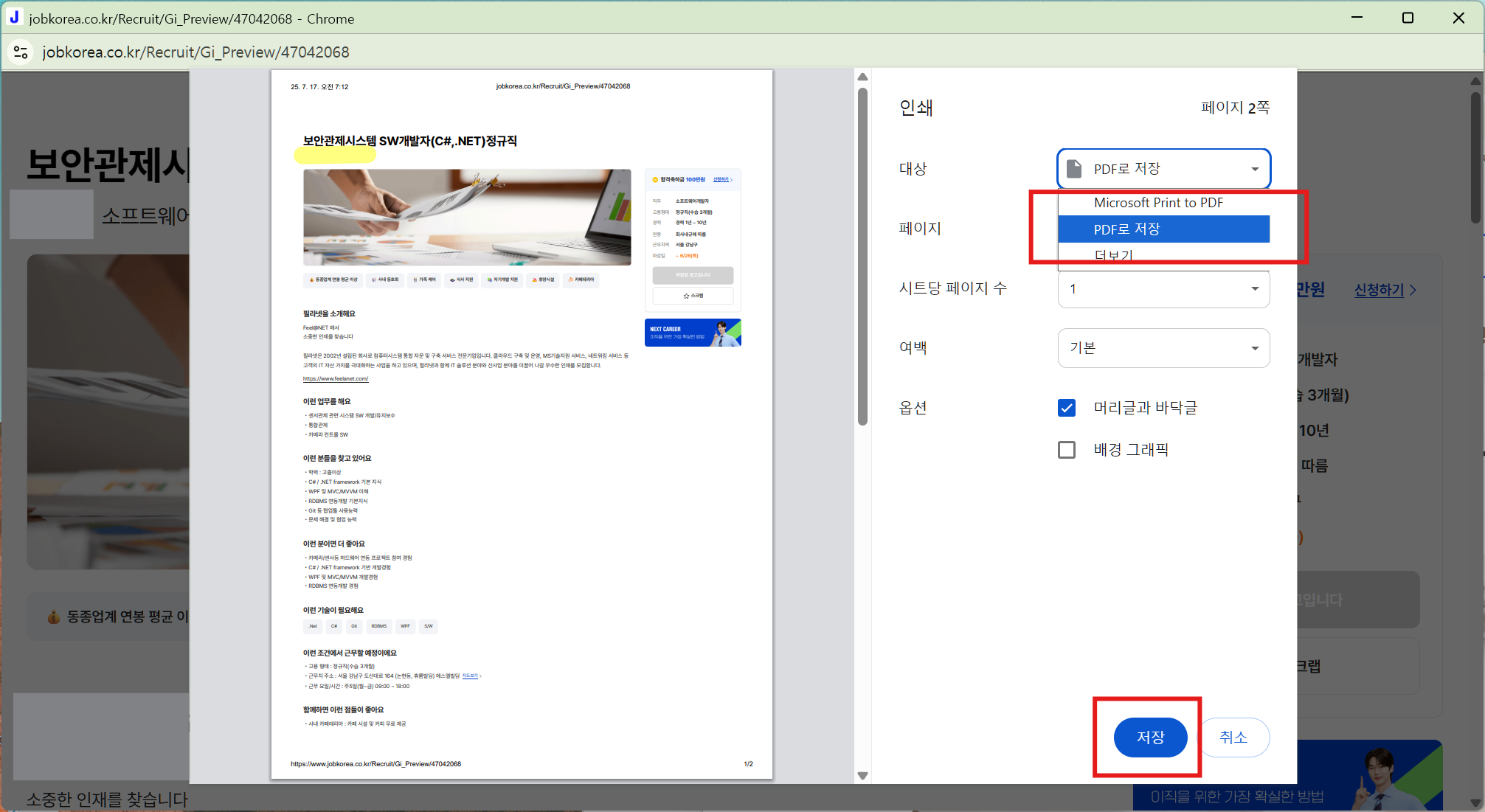This screenshot has width=1485, height=812.
Task: Minimize the Chrome window
Action: (x=1357, y=18)
